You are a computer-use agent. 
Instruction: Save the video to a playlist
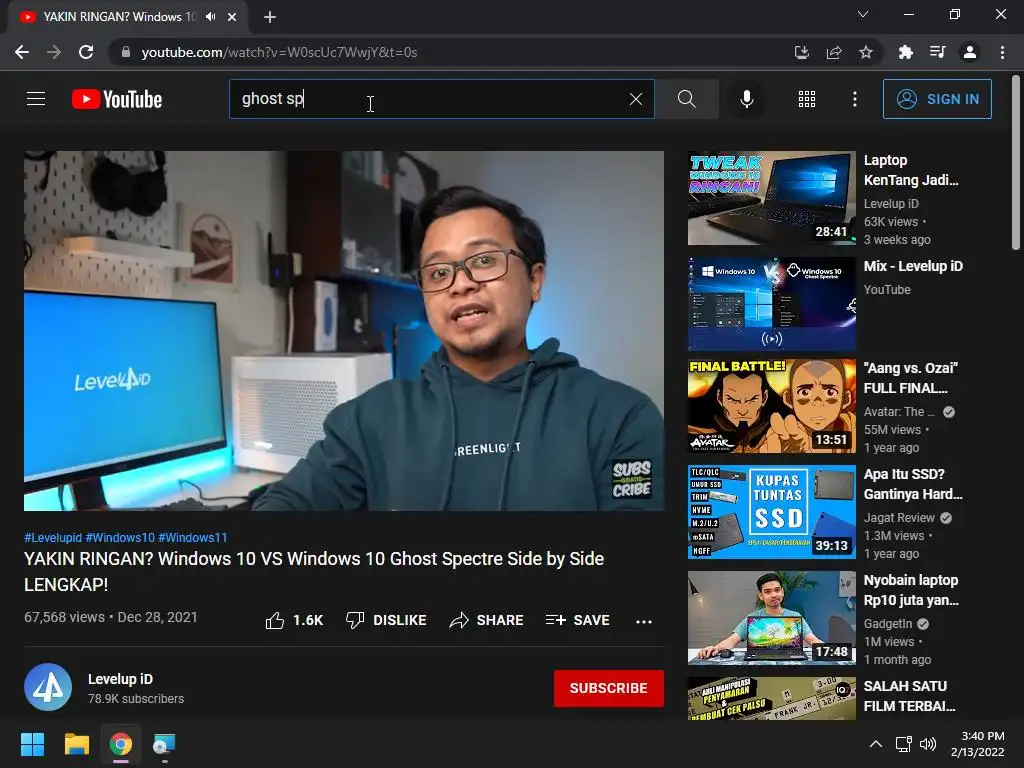pyautogui.click(x=577, y=620)
